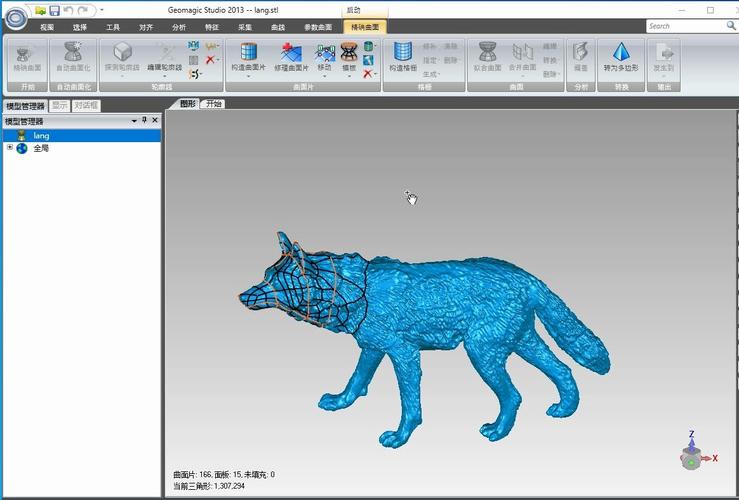Viewport: 739px width, 500px height.
Task: Open the 分析 ribbon tab
Action: [x=179, y=27]
